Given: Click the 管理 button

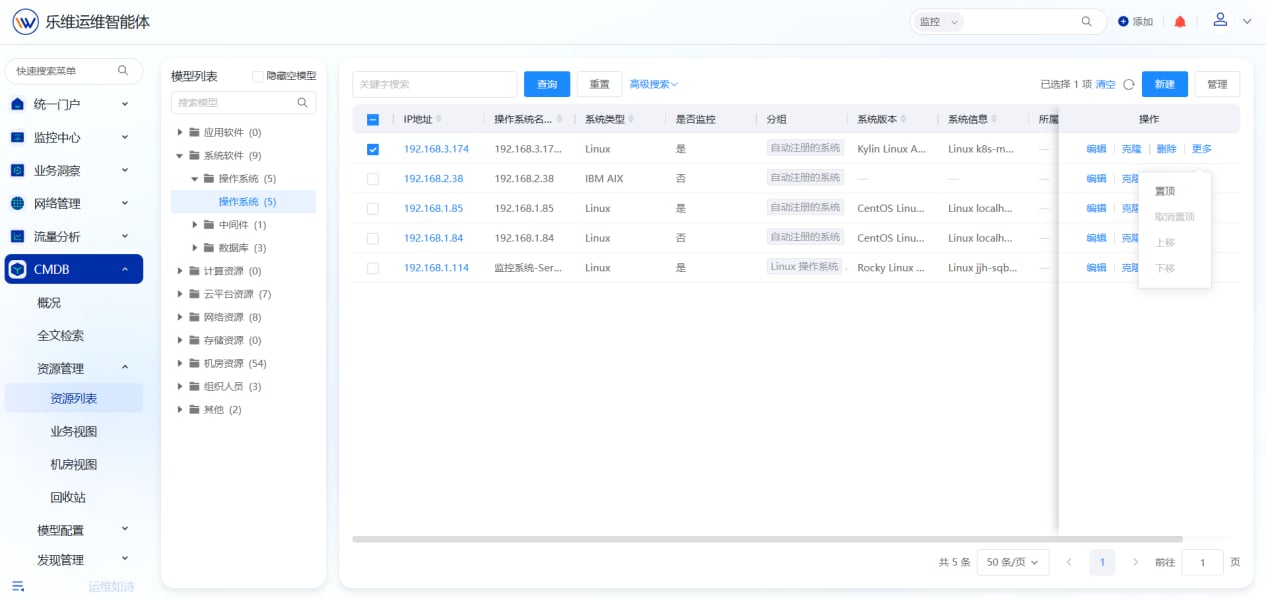Looking at the screenshot, I should (x=1217, y=84).
